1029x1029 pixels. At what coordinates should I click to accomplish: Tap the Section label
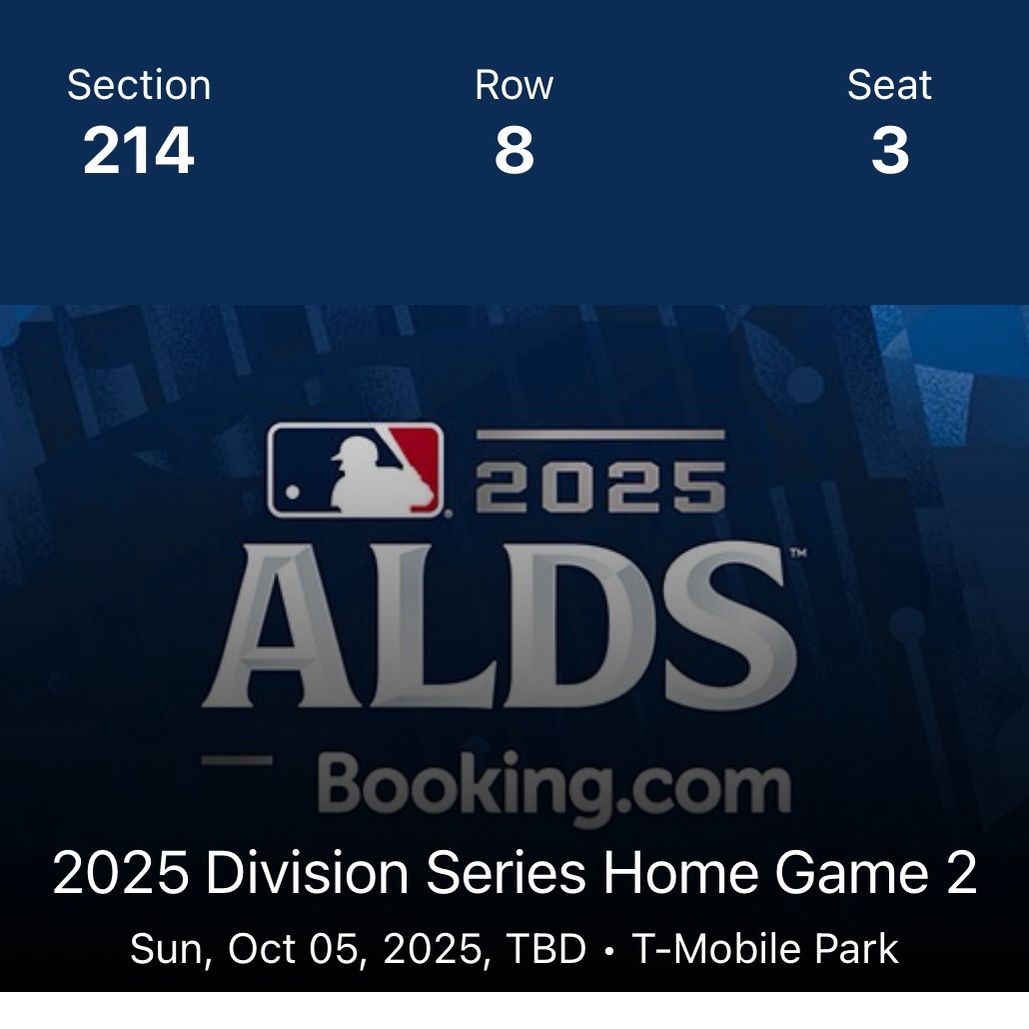(139, 85)
